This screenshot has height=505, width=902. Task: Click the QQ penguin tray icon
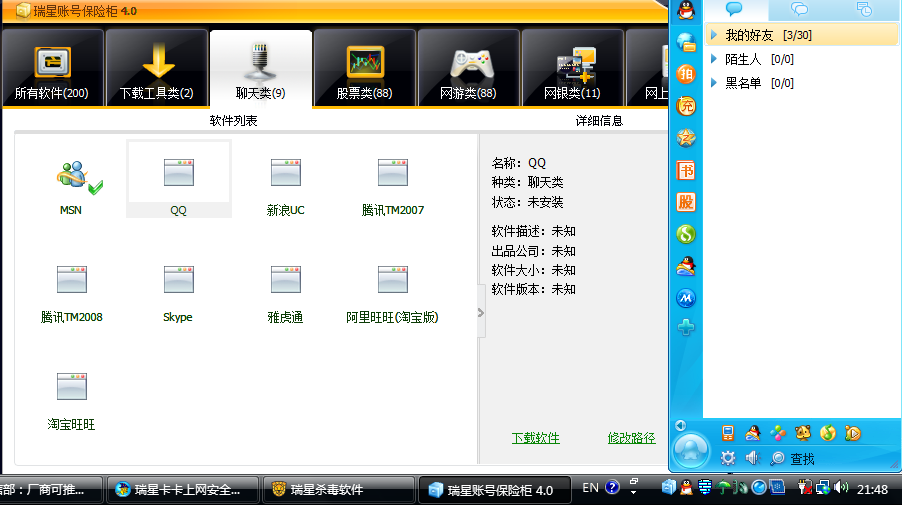(686, 488)
